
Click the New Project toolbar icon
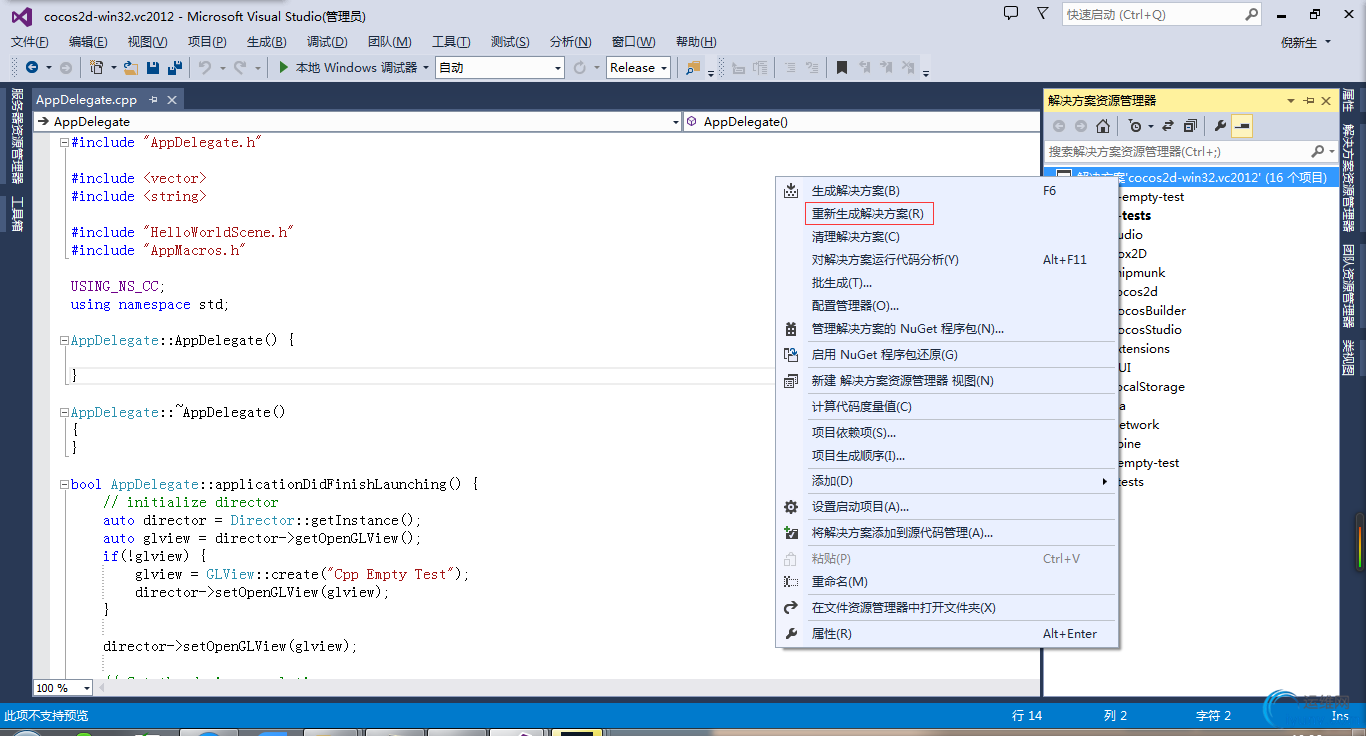click(96, 67)
